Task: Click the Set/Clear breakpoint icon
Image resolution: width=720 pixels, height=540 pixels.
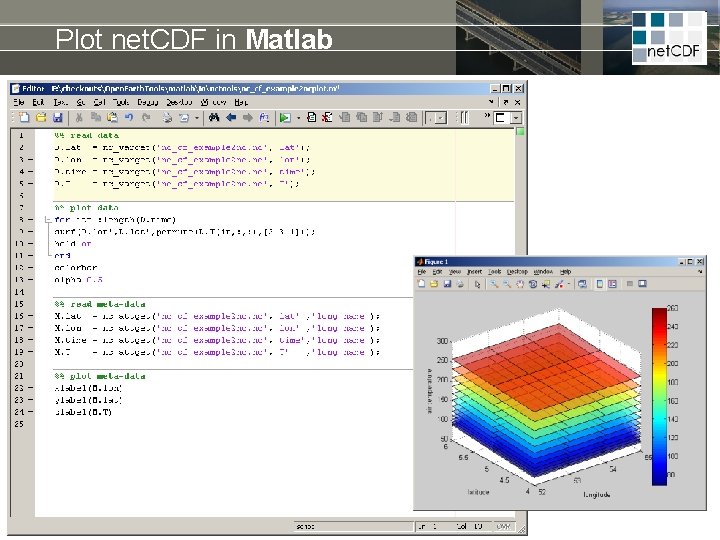Action: tap(311, 118)
